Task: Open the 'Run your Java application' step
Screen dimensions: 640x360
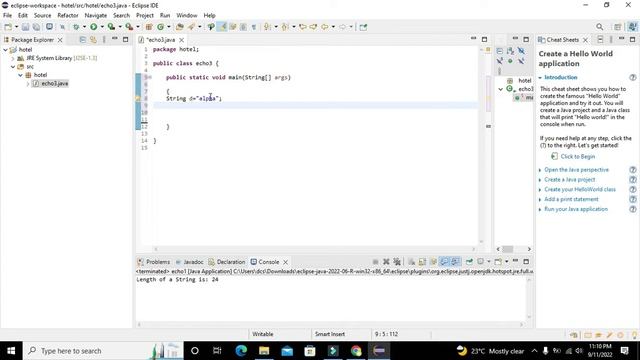Action: pyautogui.click(x=576, y=209)
